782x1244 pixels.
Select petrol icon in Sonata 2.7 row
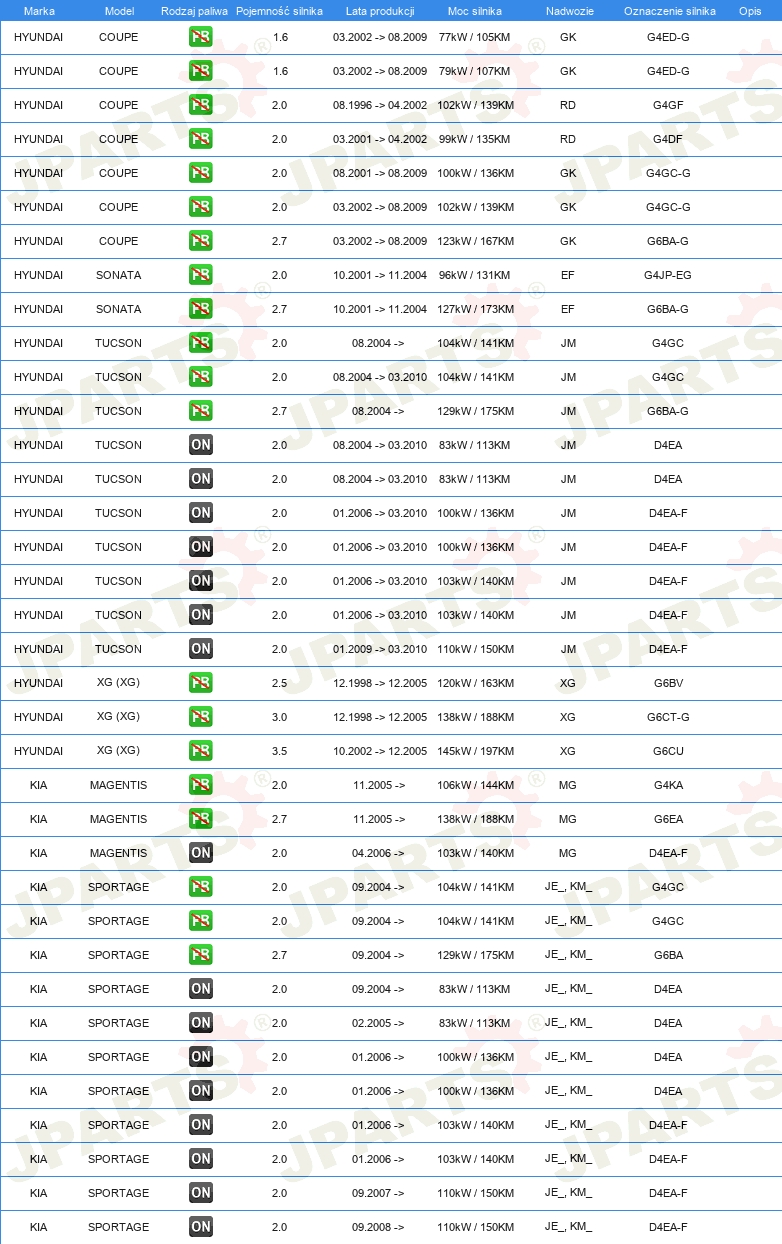click(x=201, y=309)
